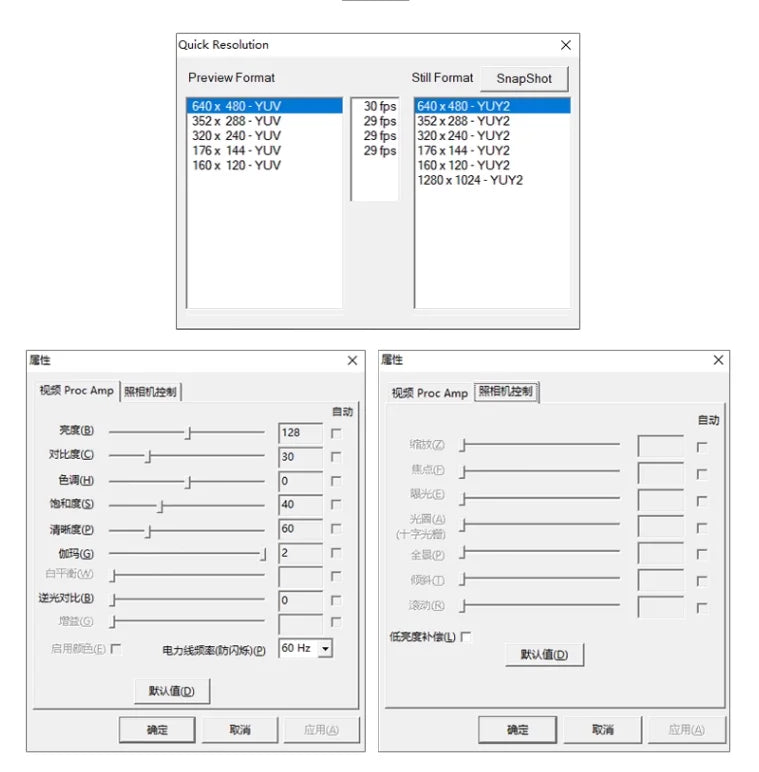Edit gamma value field showing 2
The width and height of the screenshot is (759, 772).
point(300,553)
